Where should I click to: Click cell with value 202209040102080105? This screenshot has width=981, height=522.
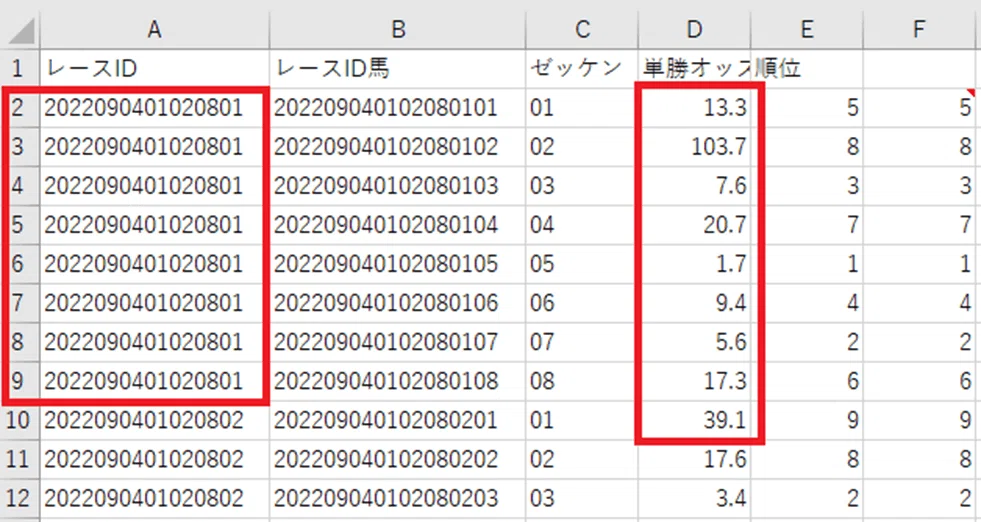pyautogui.click(x=398, y=264)
